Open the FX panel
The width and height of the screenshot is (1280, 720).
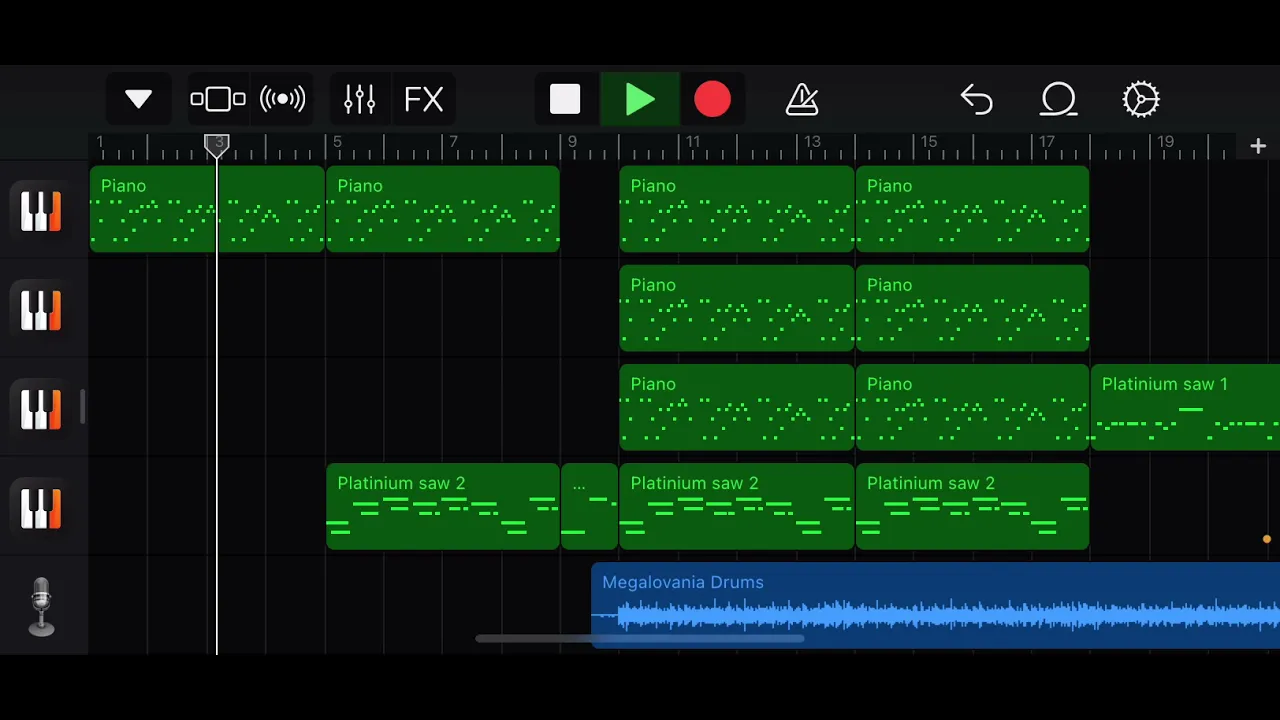(x=424, y=99)
